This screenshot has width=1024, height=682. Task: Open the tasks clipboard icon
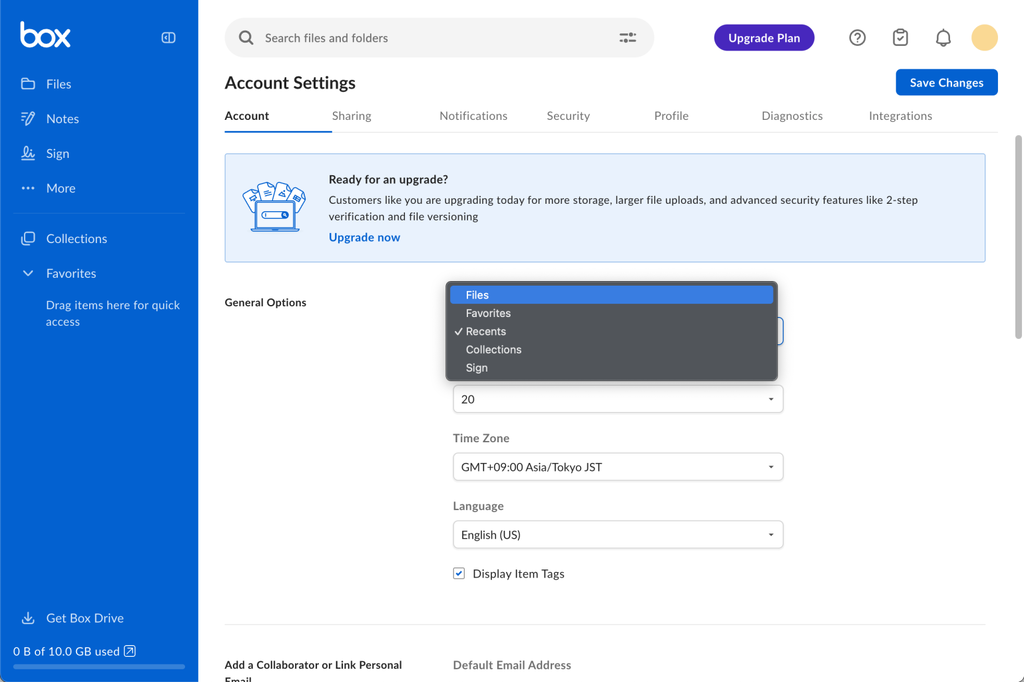point(900,38)
